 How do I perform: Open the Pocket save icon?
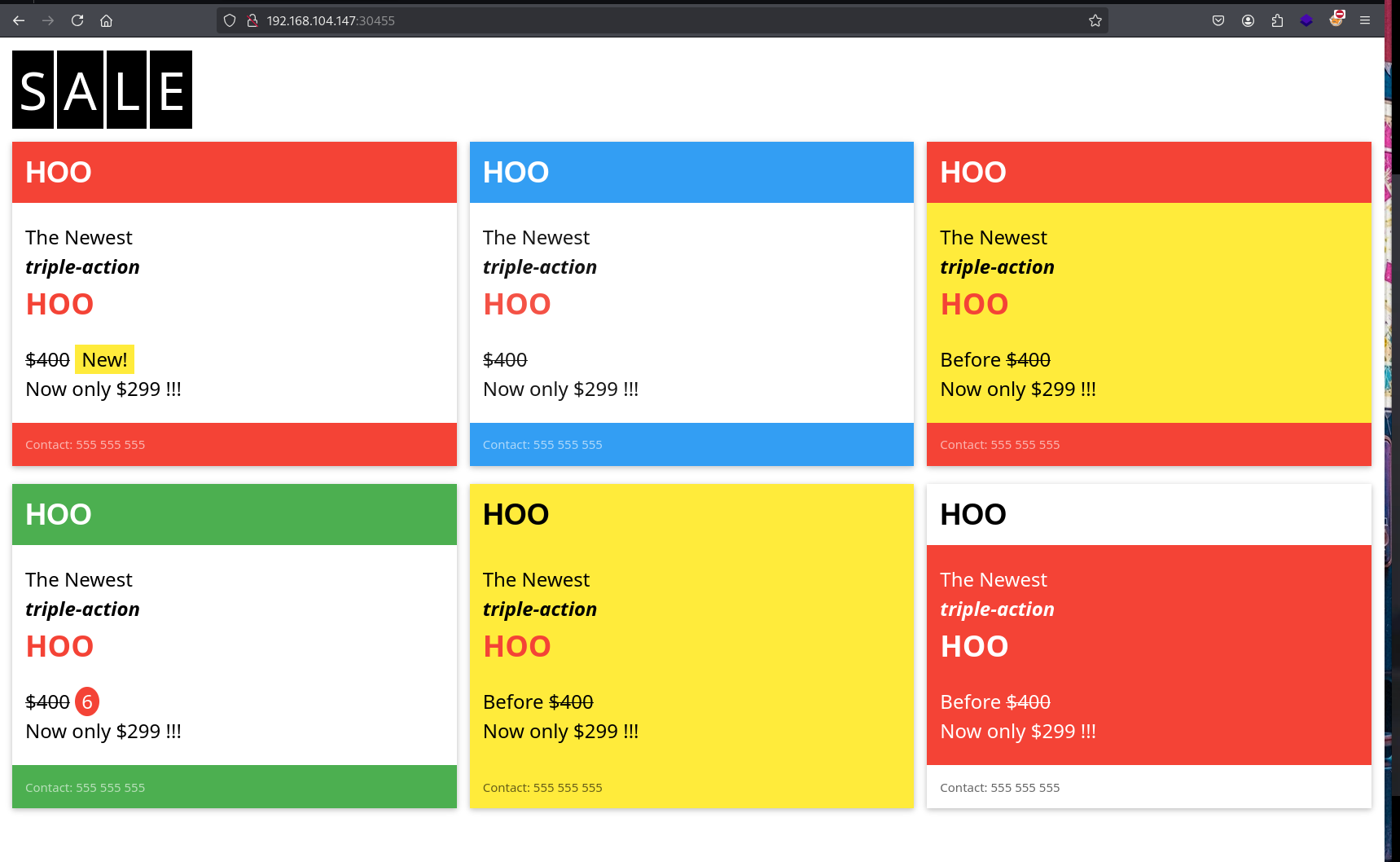coord(1218,20)
